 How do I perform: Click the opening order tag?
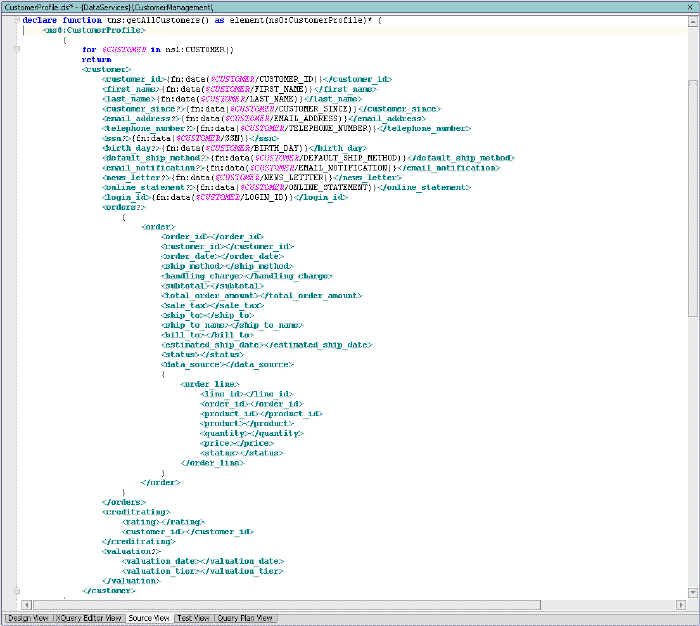coord(158,227)
